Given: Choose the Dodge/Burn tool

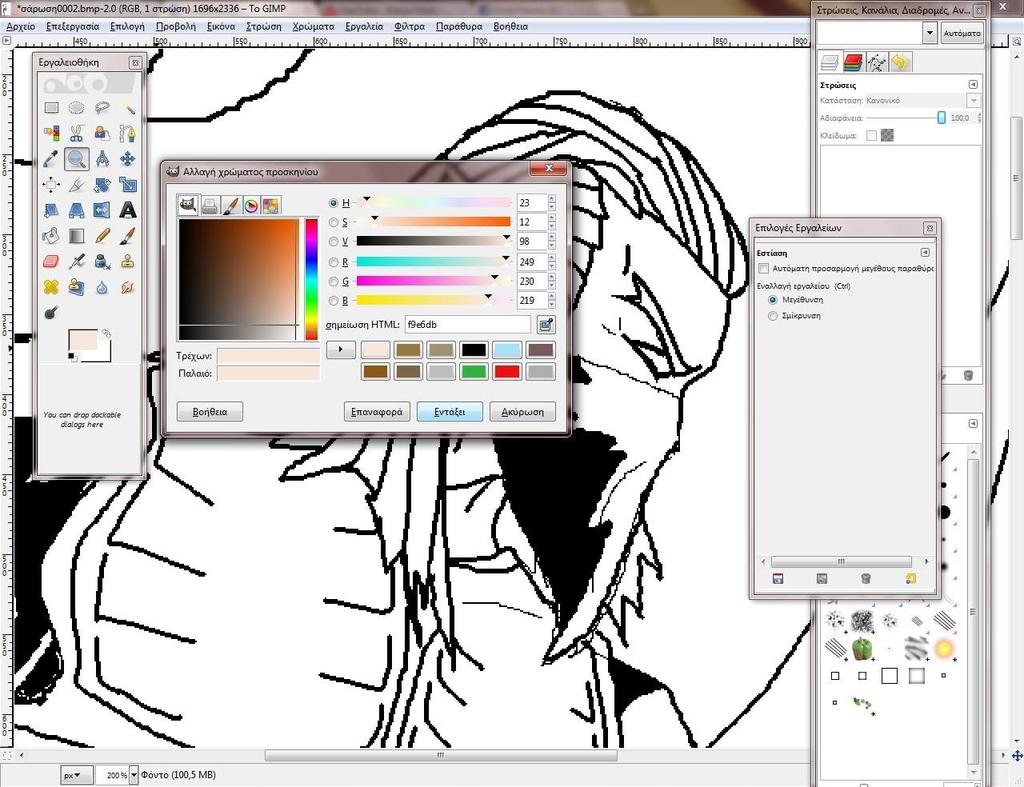Looking at the screenshot, I should [52, 313].
